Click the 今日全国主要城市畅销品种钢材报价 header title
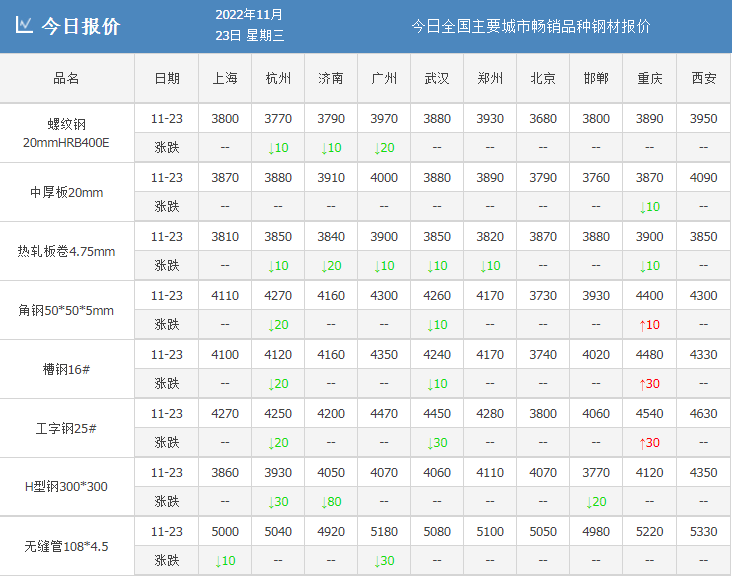The image size is (732, 578). pos(531,26)
